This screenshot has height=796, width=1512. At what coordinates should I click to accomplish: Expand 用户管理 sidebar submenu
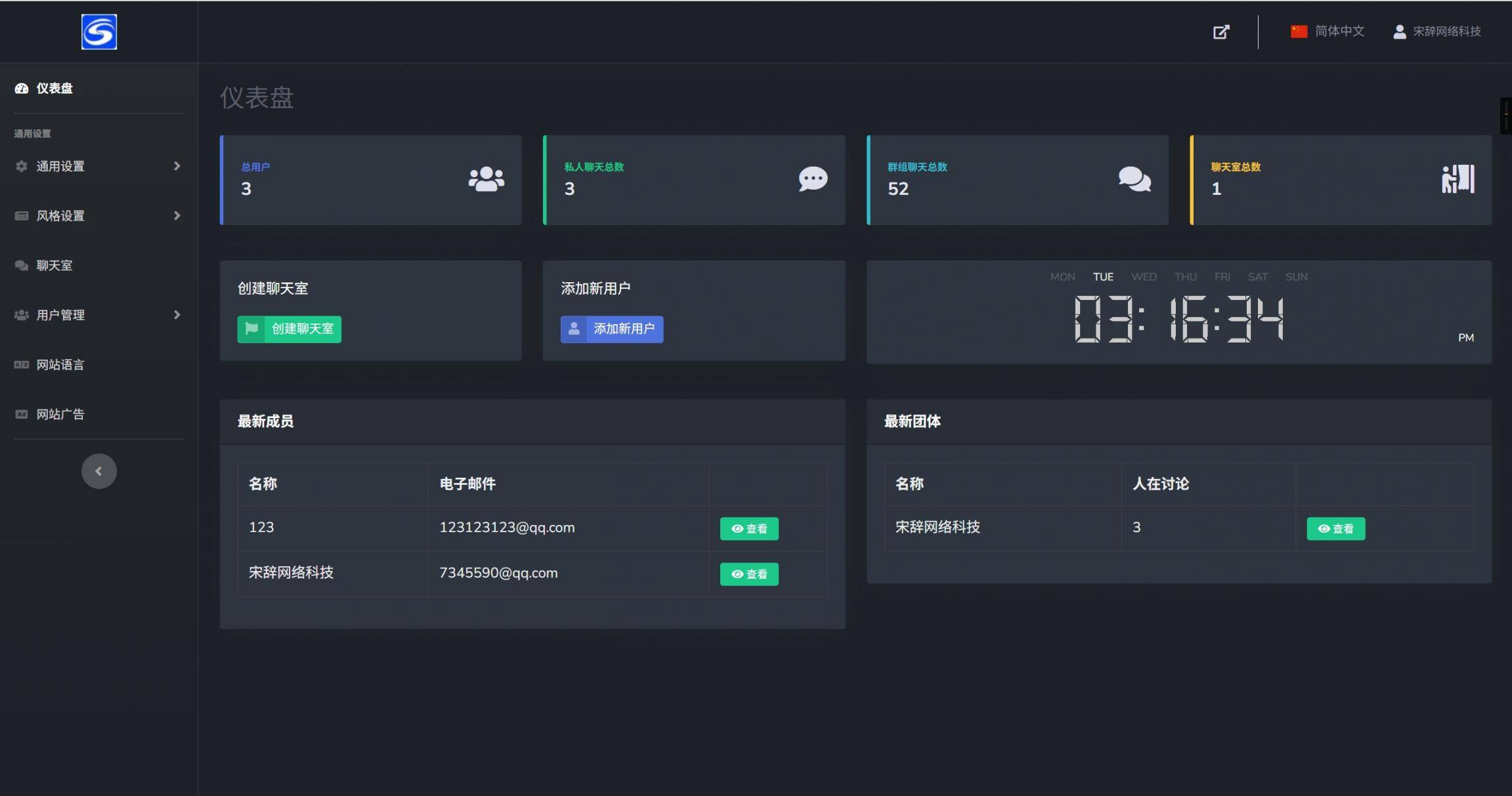click(98, 315)
